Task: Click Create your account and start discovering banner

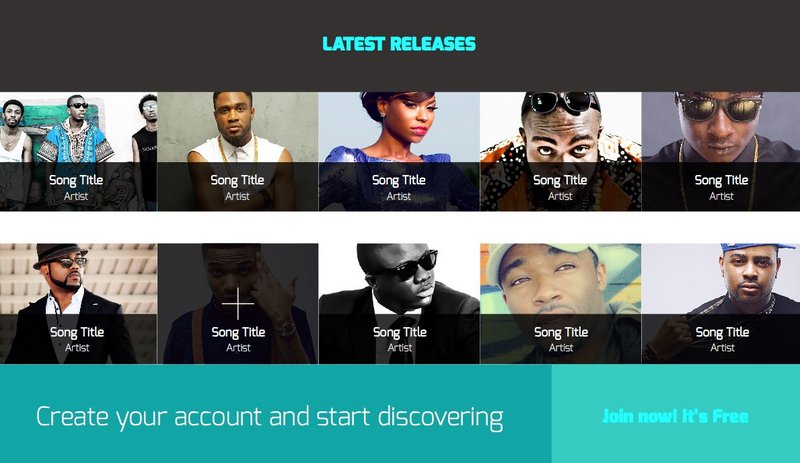Action: coord(269,417)
